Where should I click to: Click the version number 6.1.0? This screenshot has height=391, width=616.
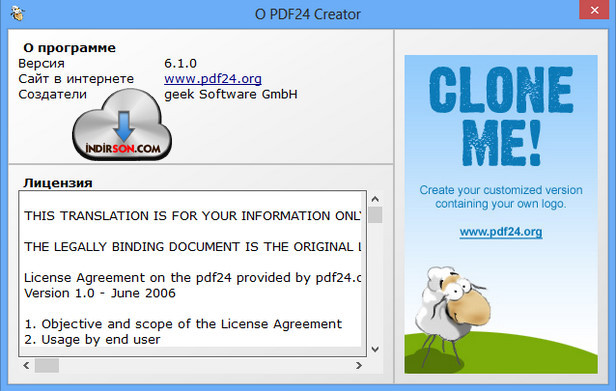[180, 63]
